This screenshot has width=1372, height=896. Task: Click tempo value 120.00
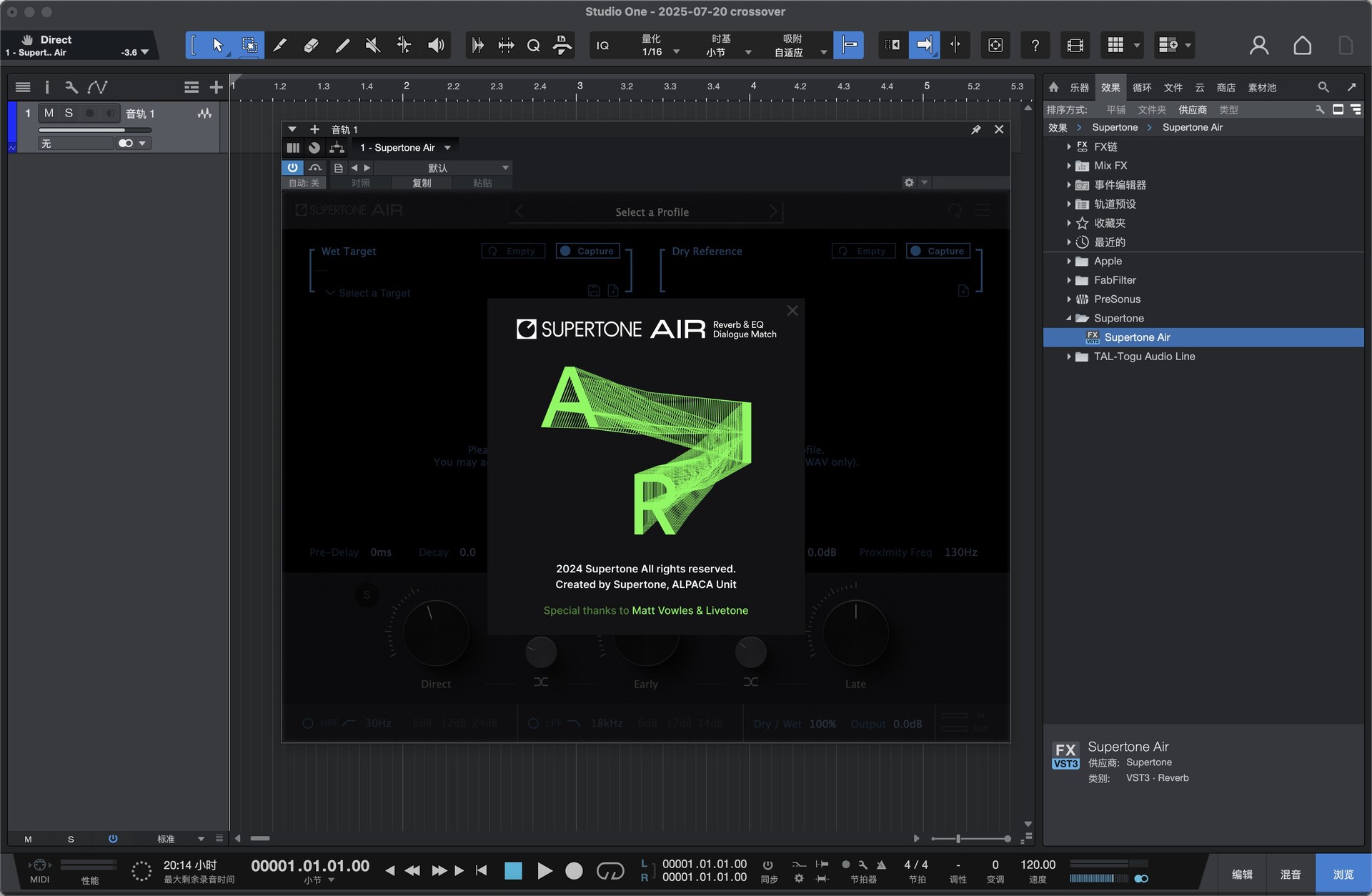click(1038, 865)
